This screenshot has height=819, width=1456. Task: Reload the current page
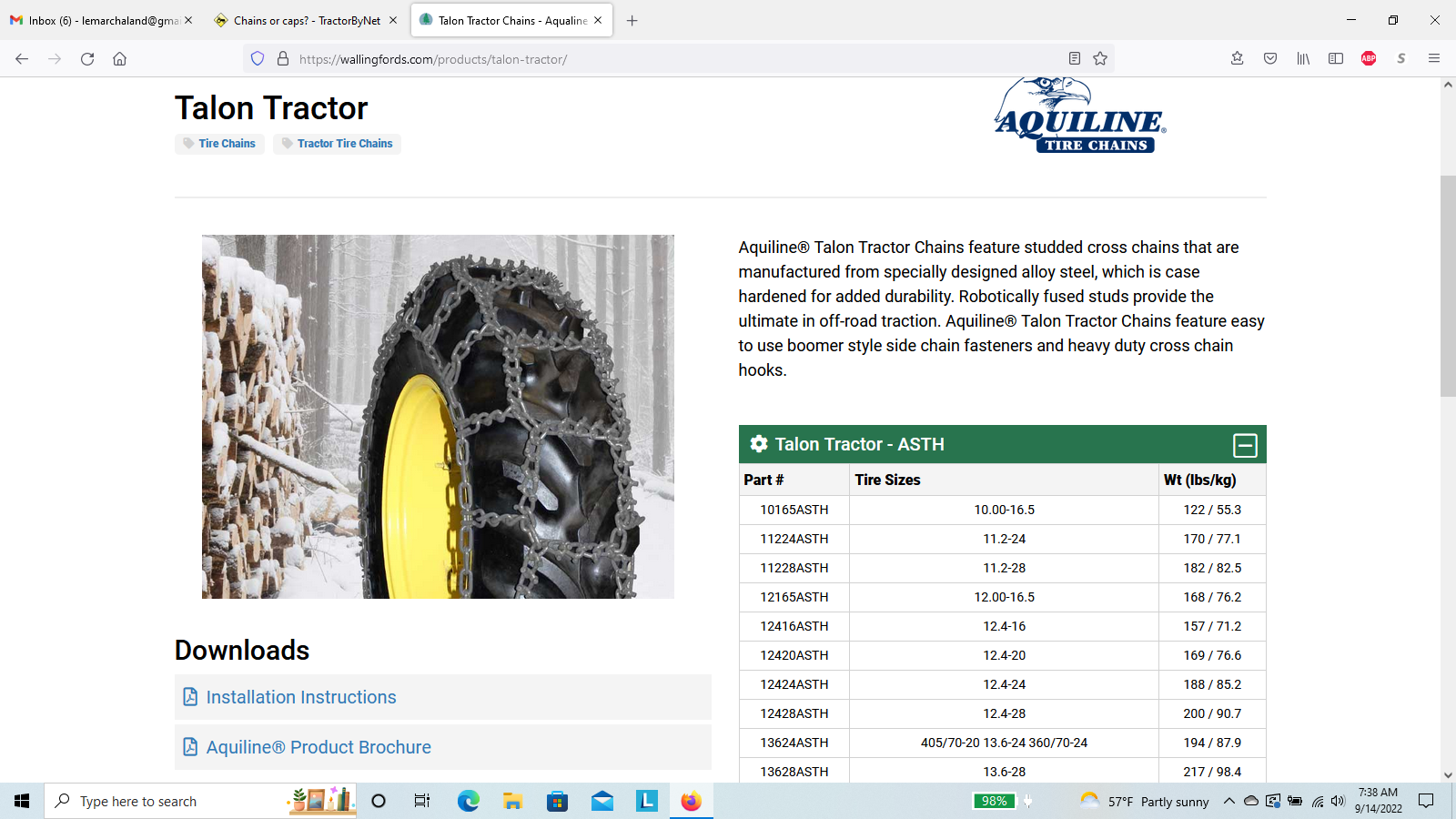tap(87, 59)
